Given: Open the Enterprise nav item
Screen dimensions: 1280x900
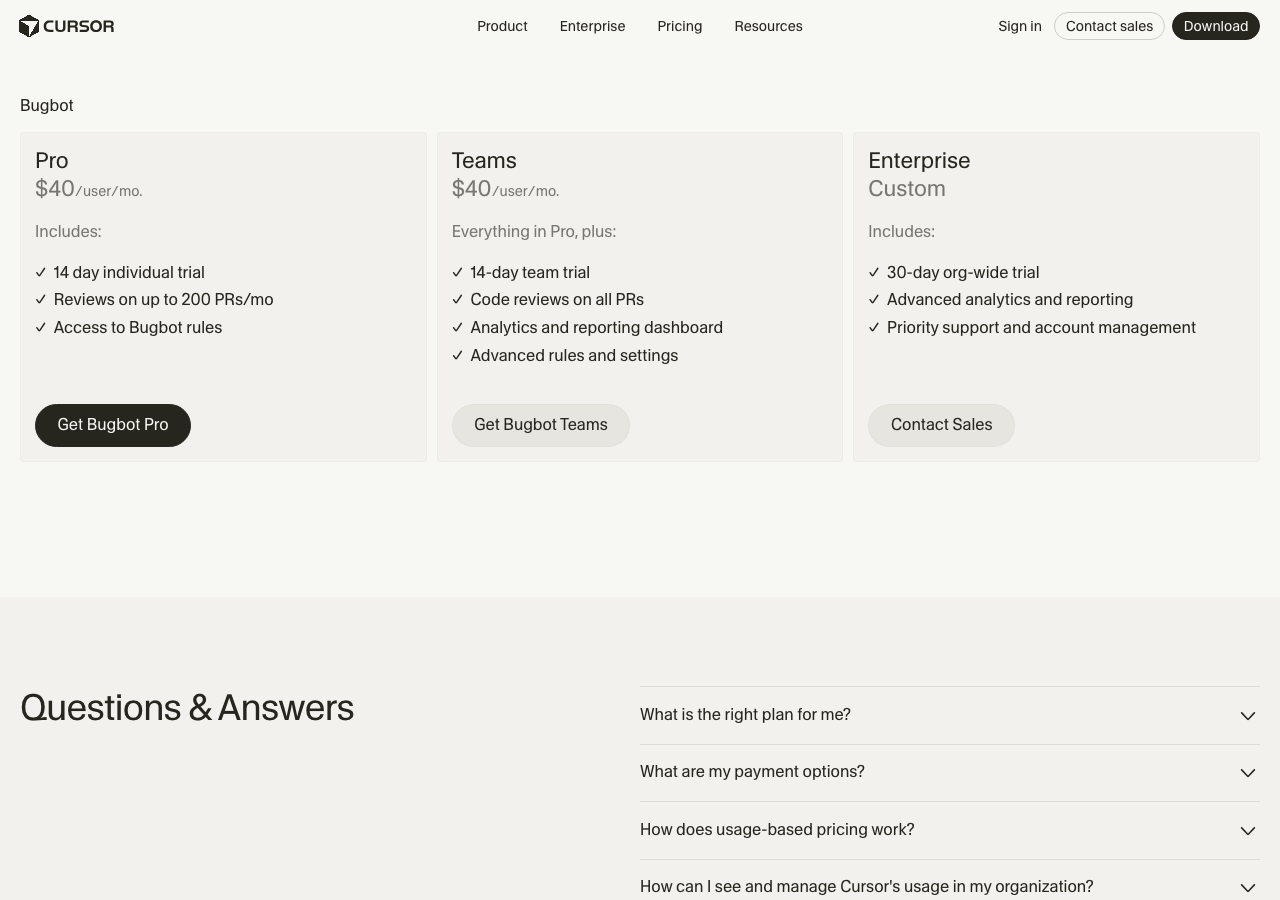Looking at the screenshot, I should (x=592, y=26).
